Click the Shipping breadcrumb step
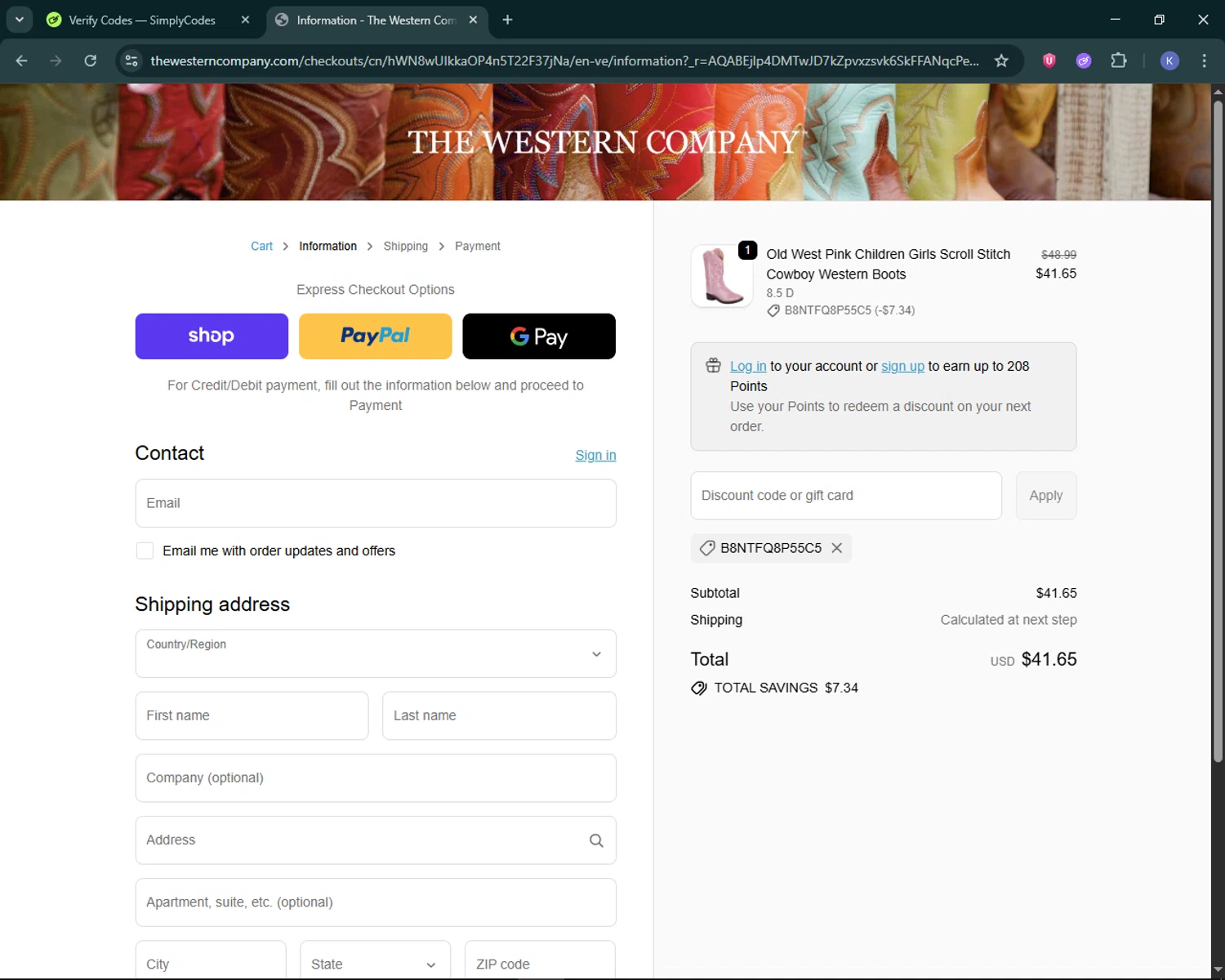 click(405, 246)
